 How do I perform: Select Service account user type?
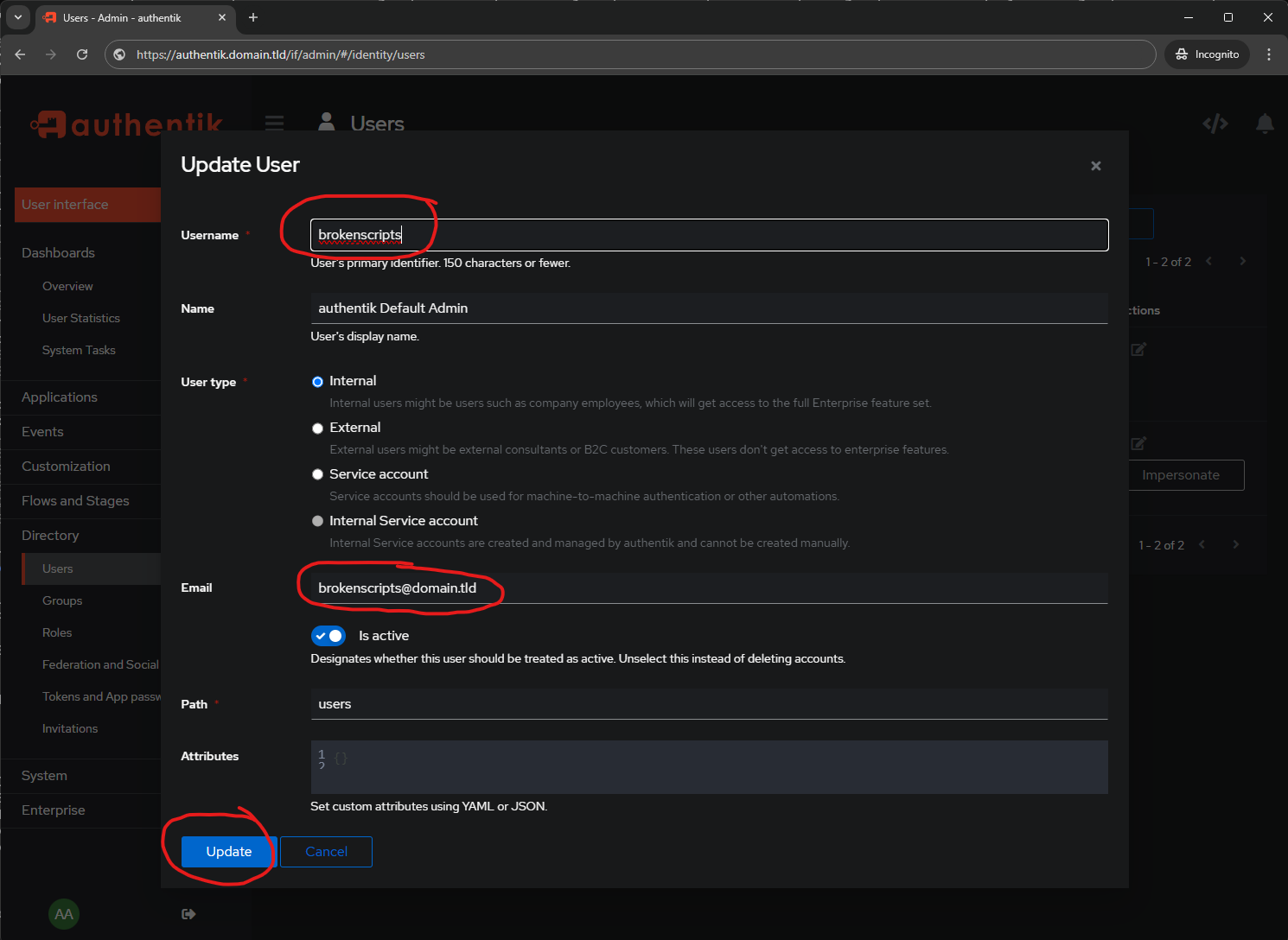pyautogui.click(x=317, y=474)
